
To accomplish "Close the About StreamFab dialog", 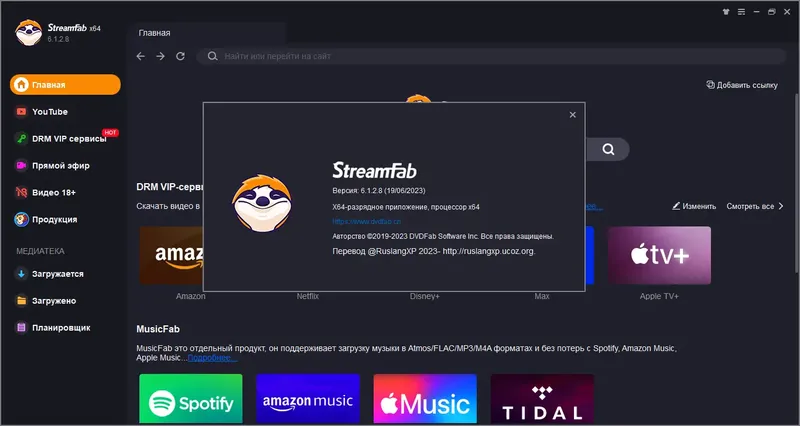I will [572, 115].
